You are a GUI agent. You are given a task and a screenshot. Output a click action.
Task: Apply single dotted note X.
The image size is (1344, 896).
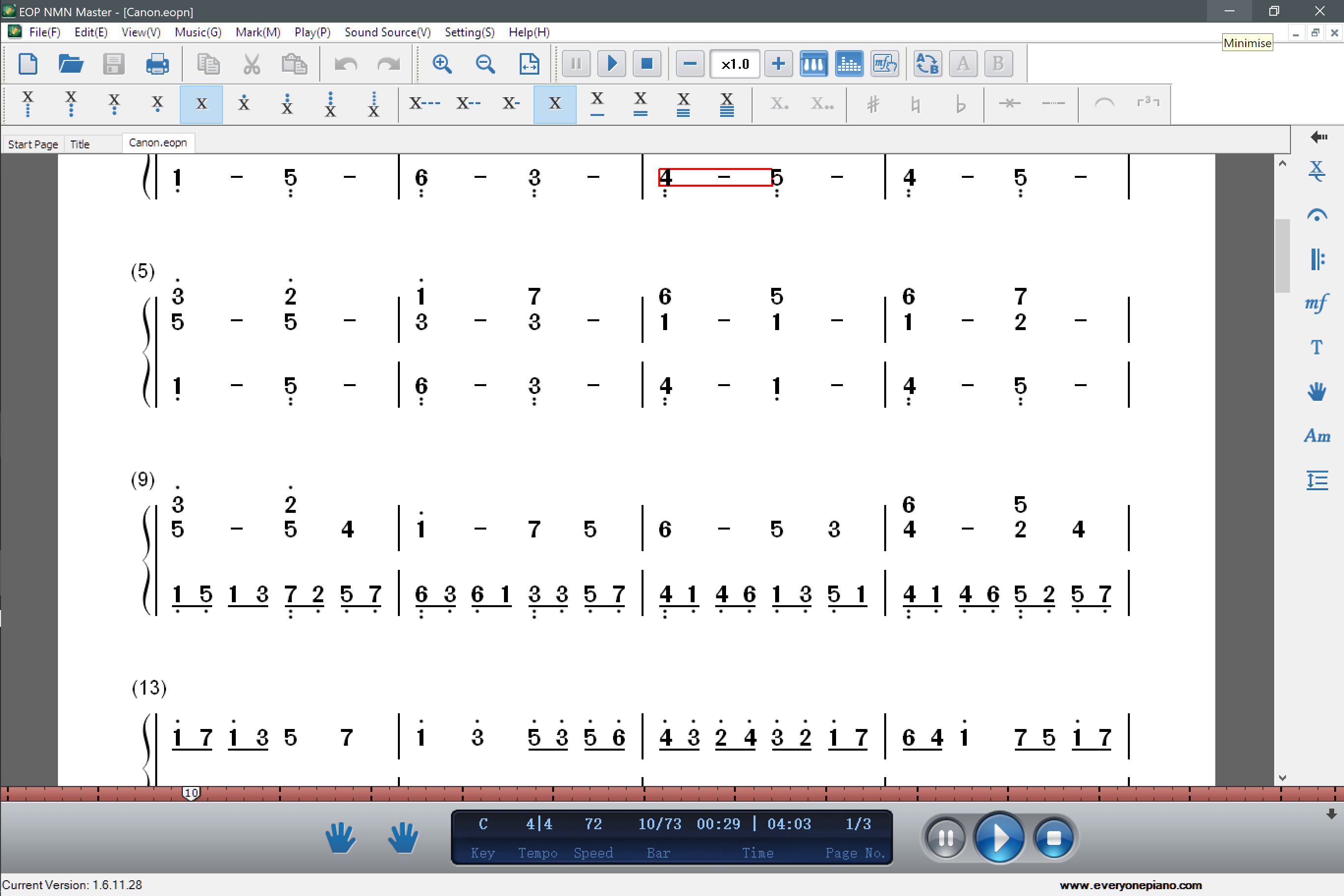coord(779,104)
